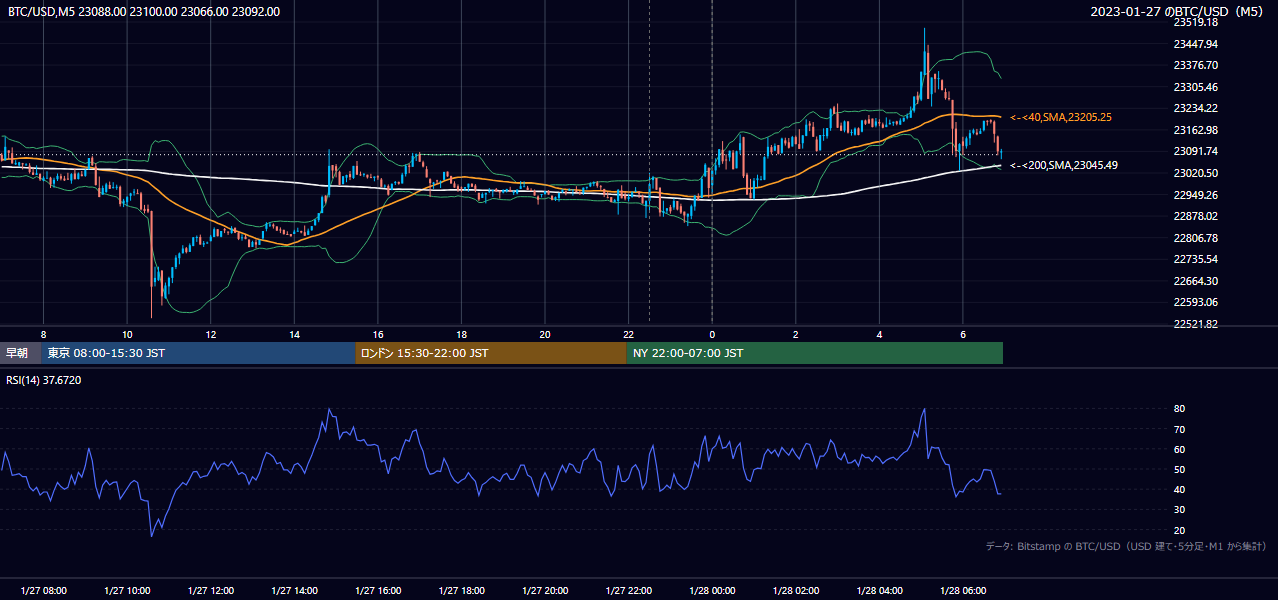1278x600 pixels.
Task: Click hour tick 22 under price chart
Action: point(629,334)
